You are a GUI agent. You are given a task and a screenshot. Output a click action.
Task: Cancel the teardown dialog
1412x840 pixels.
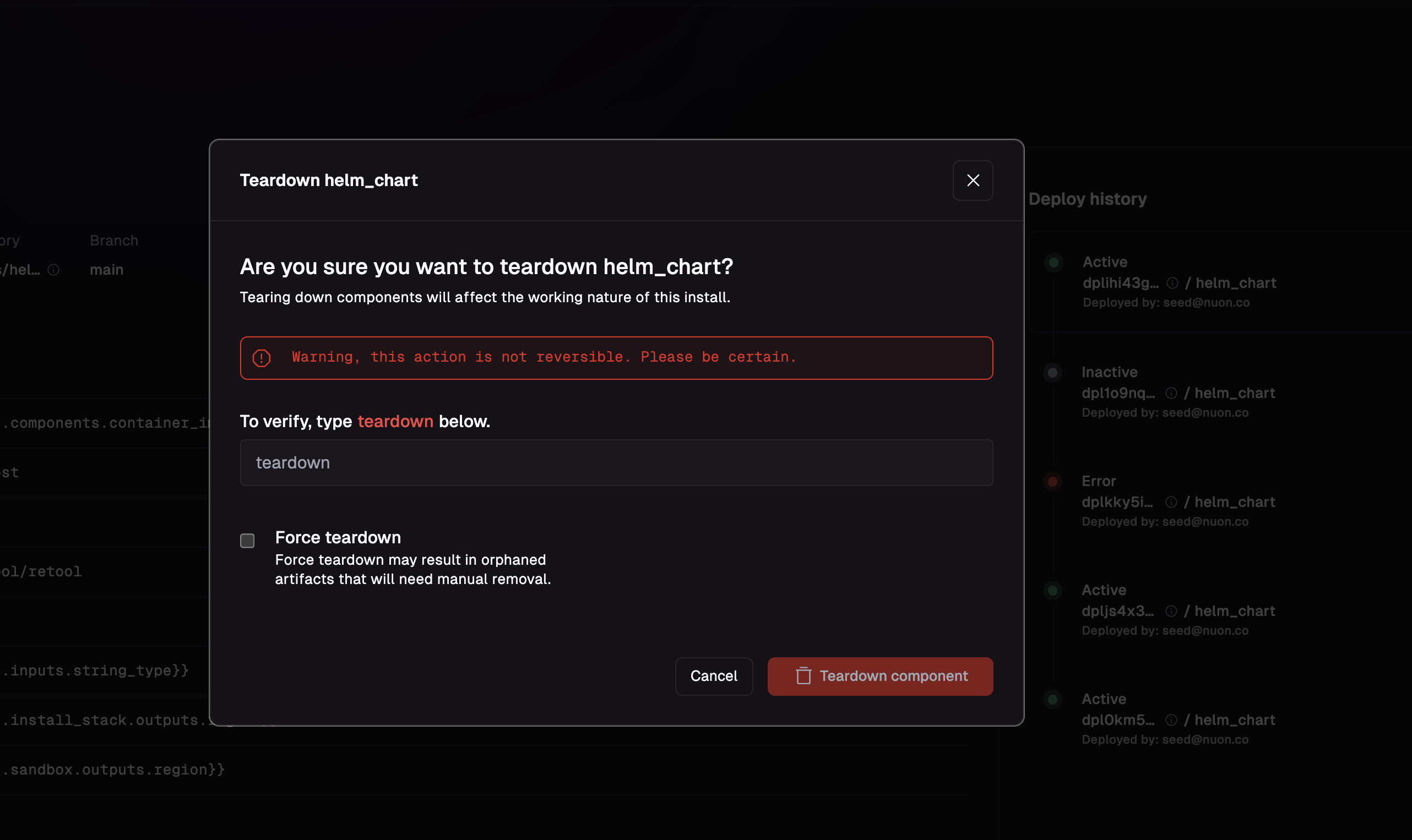point(713,676)
